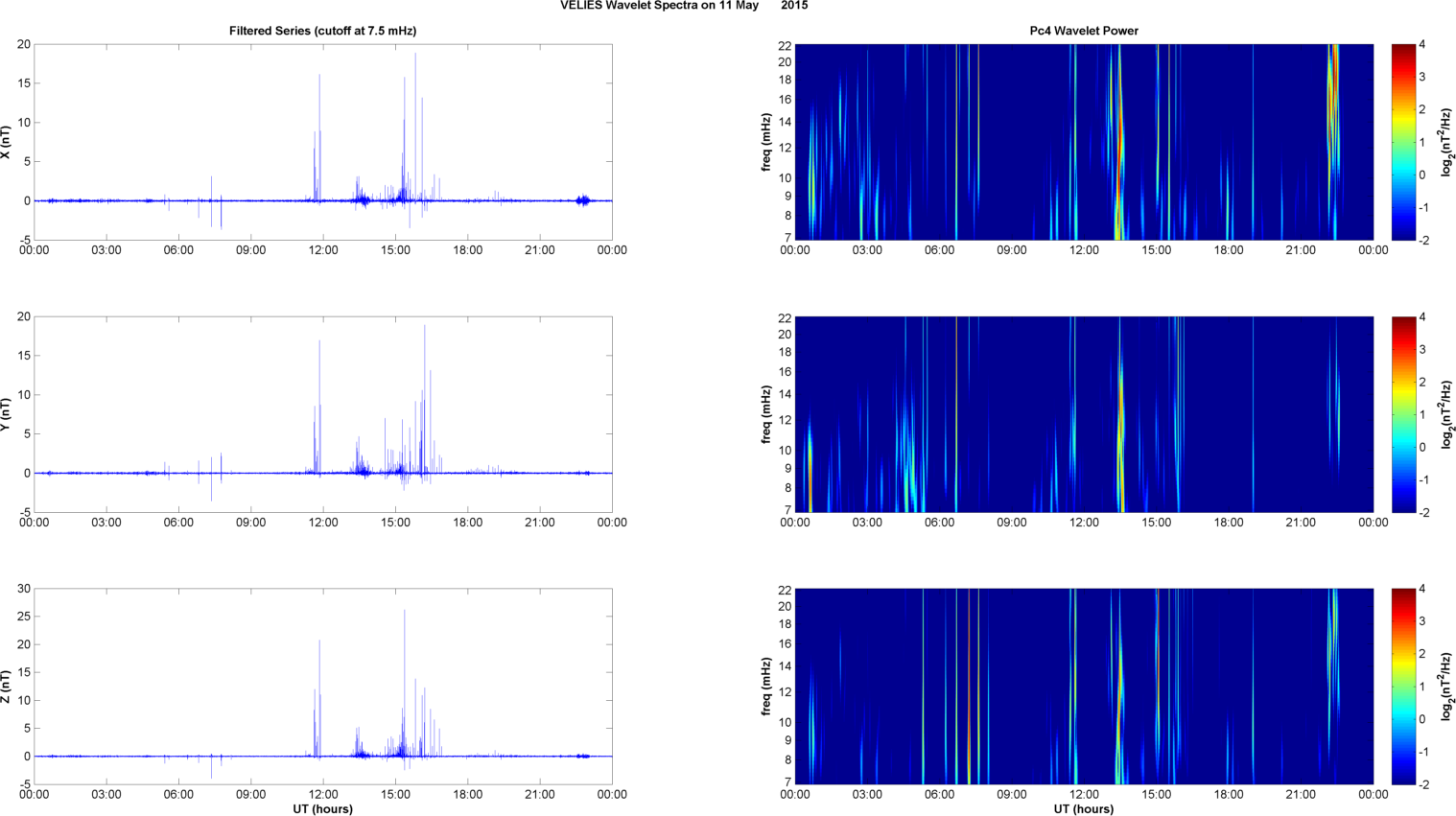Screen dimensions: 1456x816
Task: Select the Pc4 Wavelet Power title
Action: pos(1084,31)
